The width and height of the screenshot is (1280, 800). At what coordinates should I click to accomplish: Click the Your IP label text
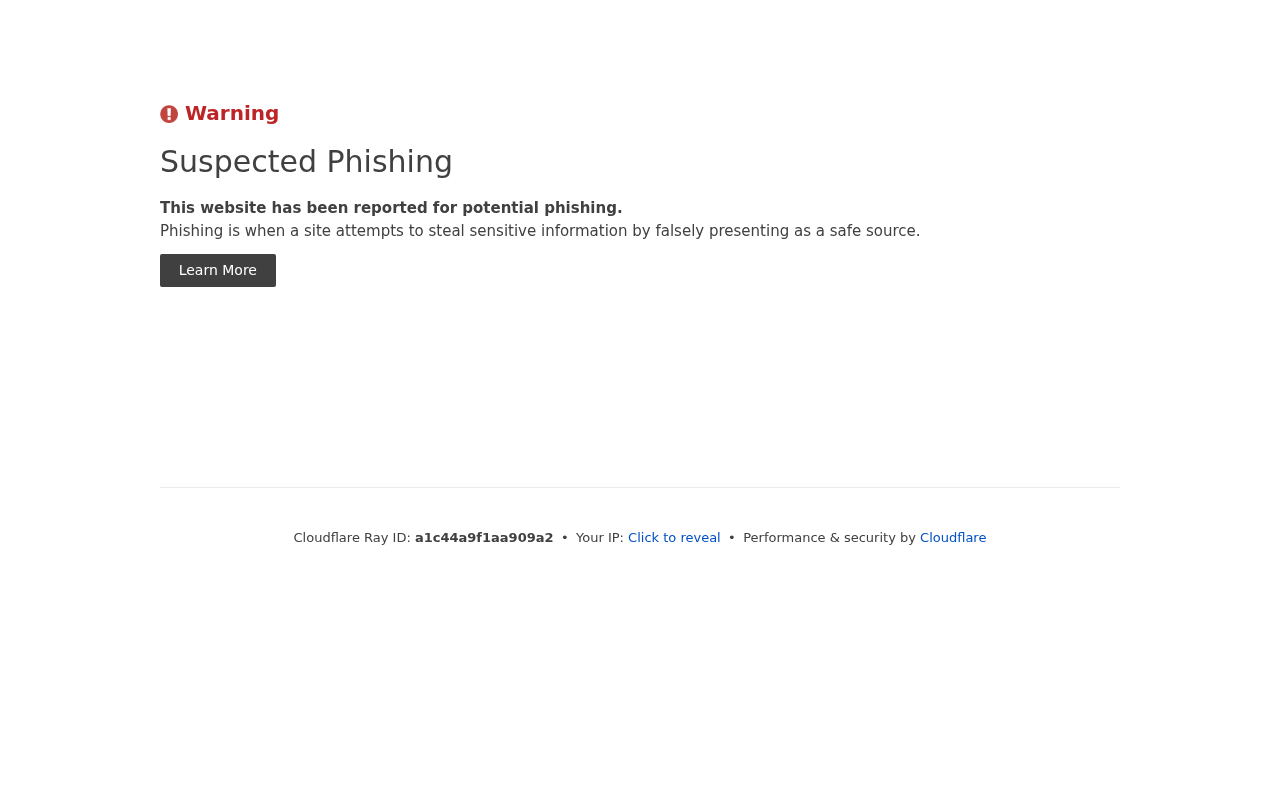600,538
